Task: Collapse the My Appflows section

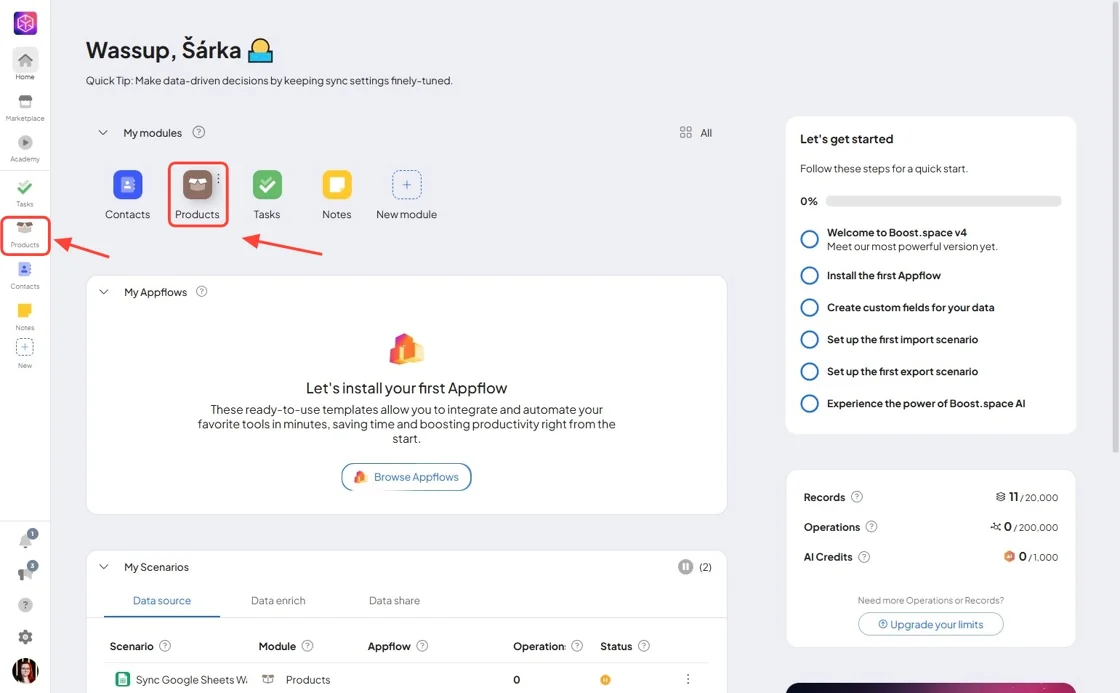Action: point(104,291)
